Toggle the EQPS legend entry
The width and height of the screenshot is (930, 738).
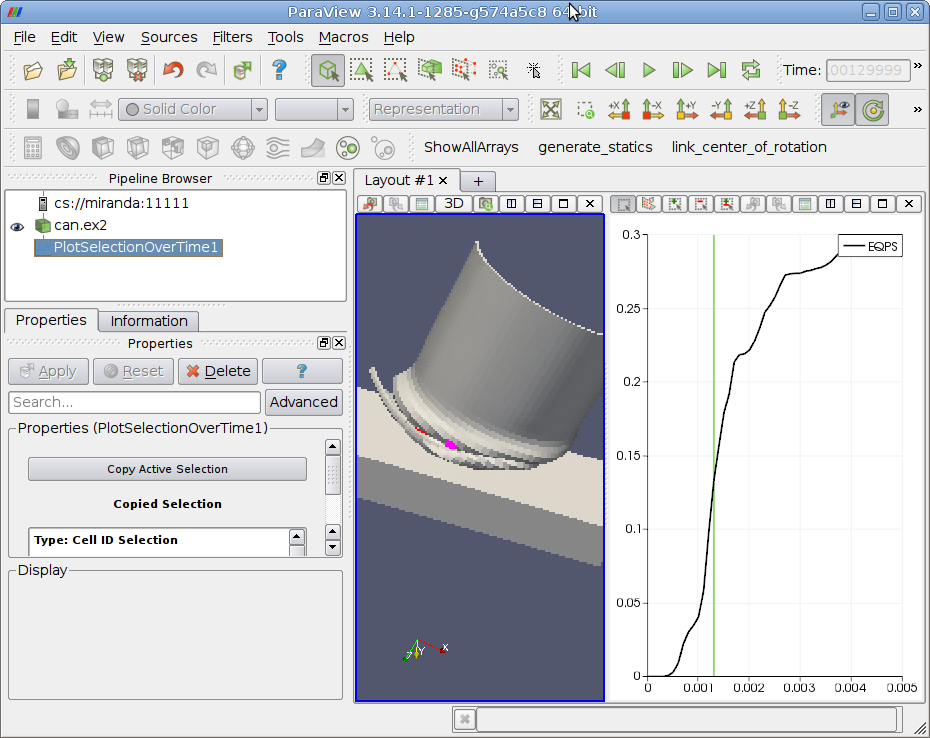coord(870,246)
